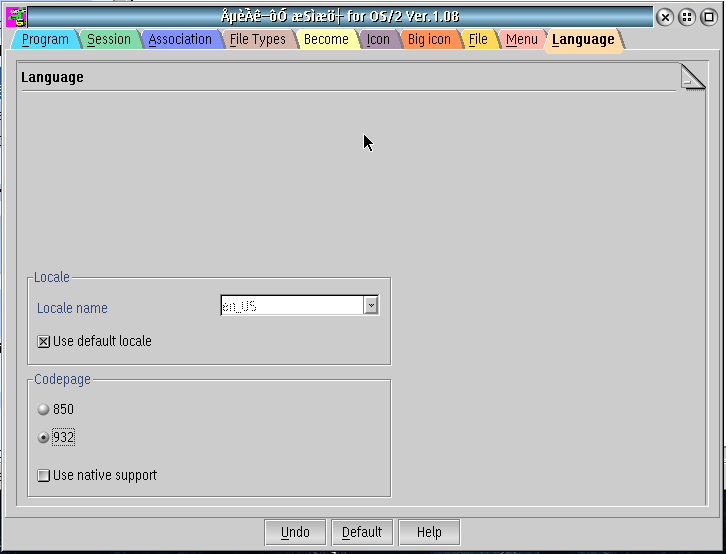Click the title bar hide button
726x554 pixels.
(x=687, y=18)
